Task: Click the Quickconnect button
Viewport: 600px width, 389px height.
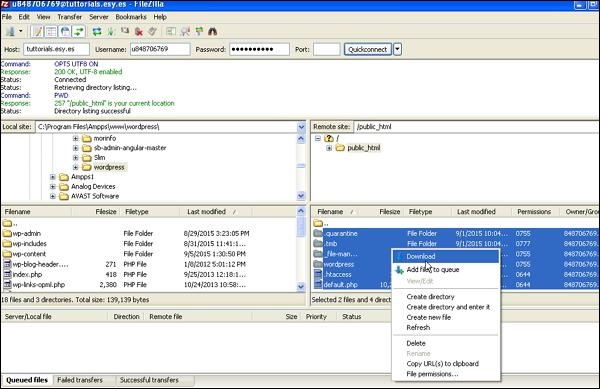Action: pyautogui.click(x=368, y=49)
